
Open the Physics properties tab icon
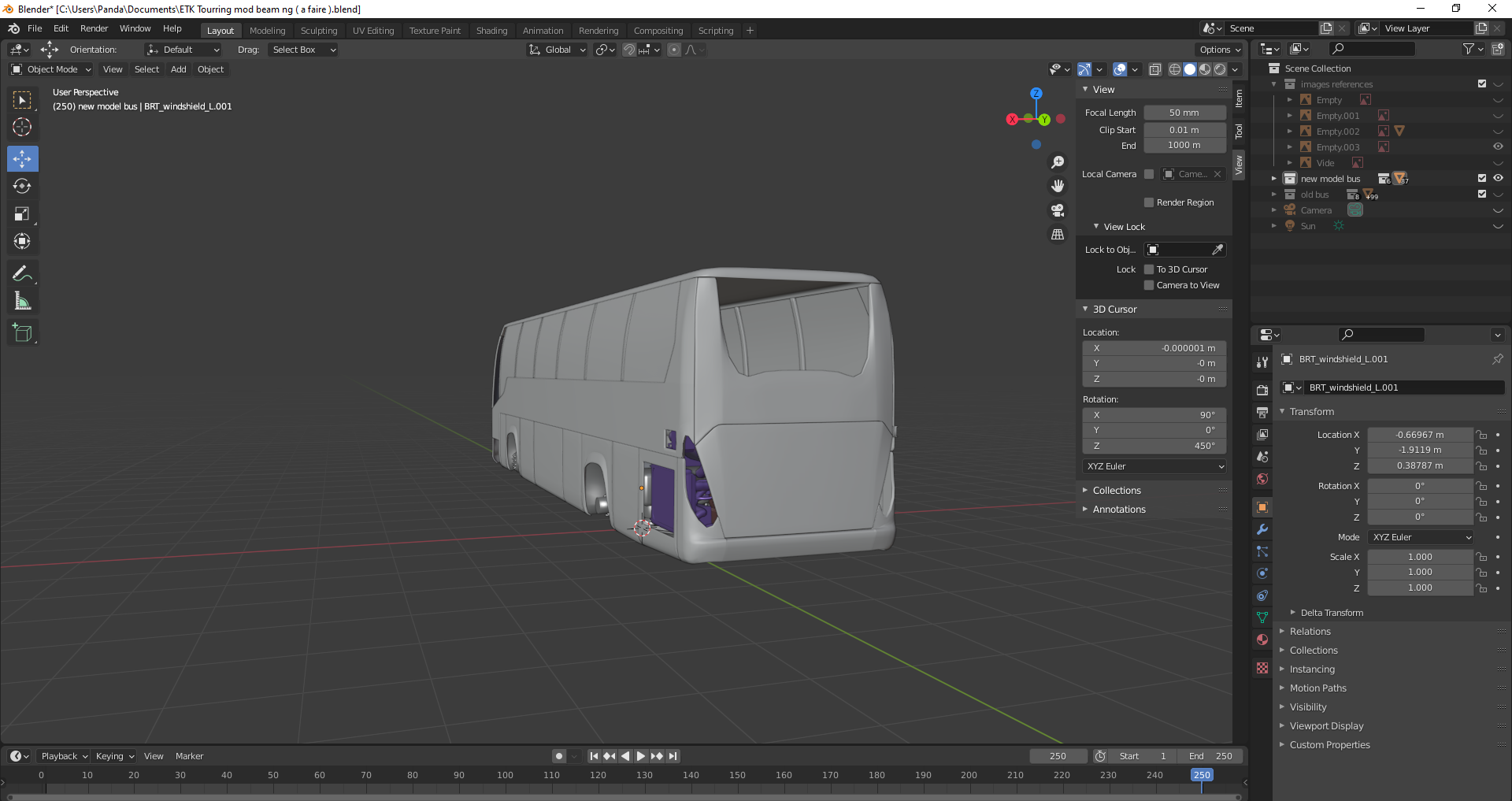1262,573
